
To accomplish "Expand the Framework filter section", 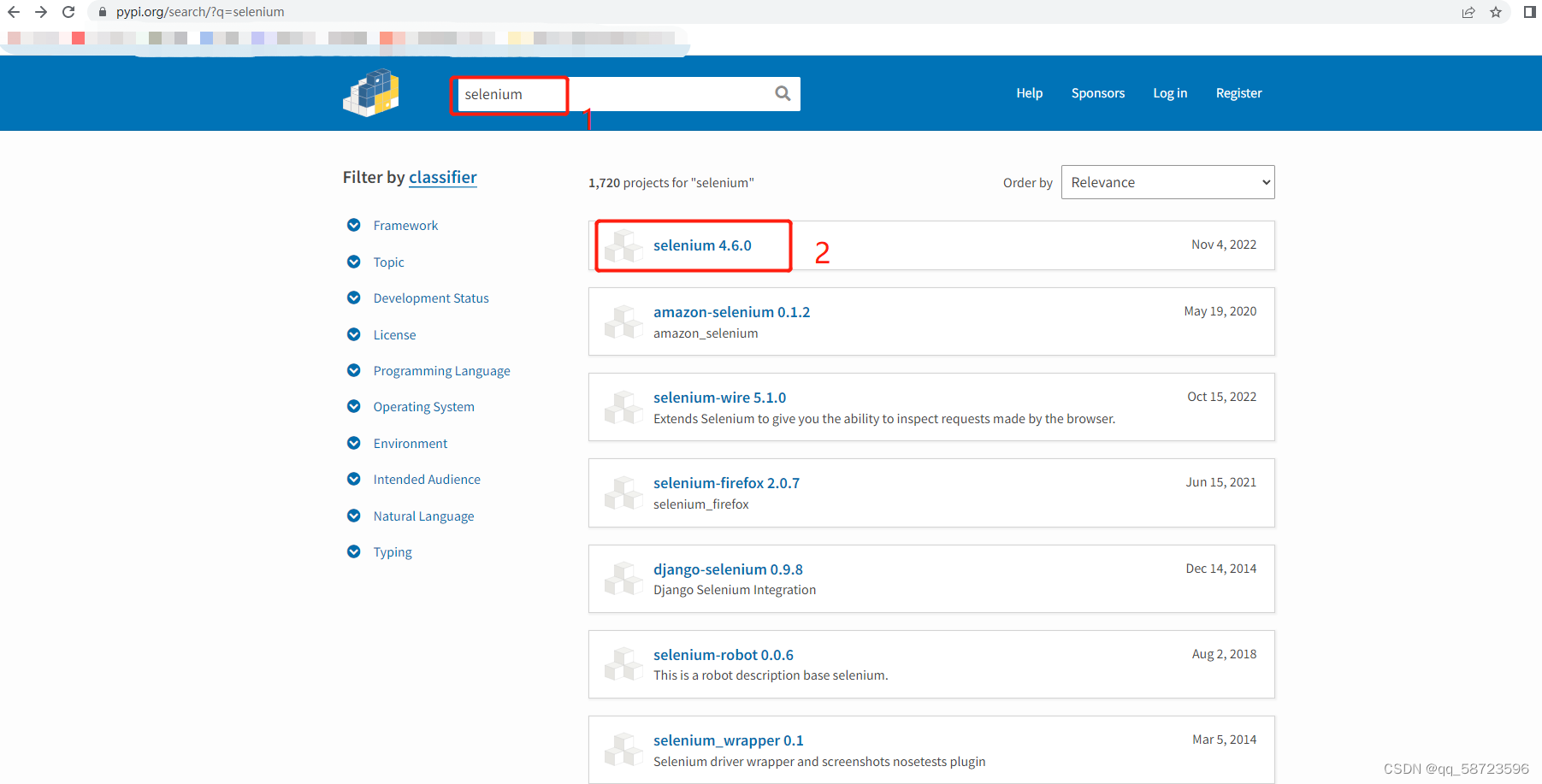I will click(354, 225).
